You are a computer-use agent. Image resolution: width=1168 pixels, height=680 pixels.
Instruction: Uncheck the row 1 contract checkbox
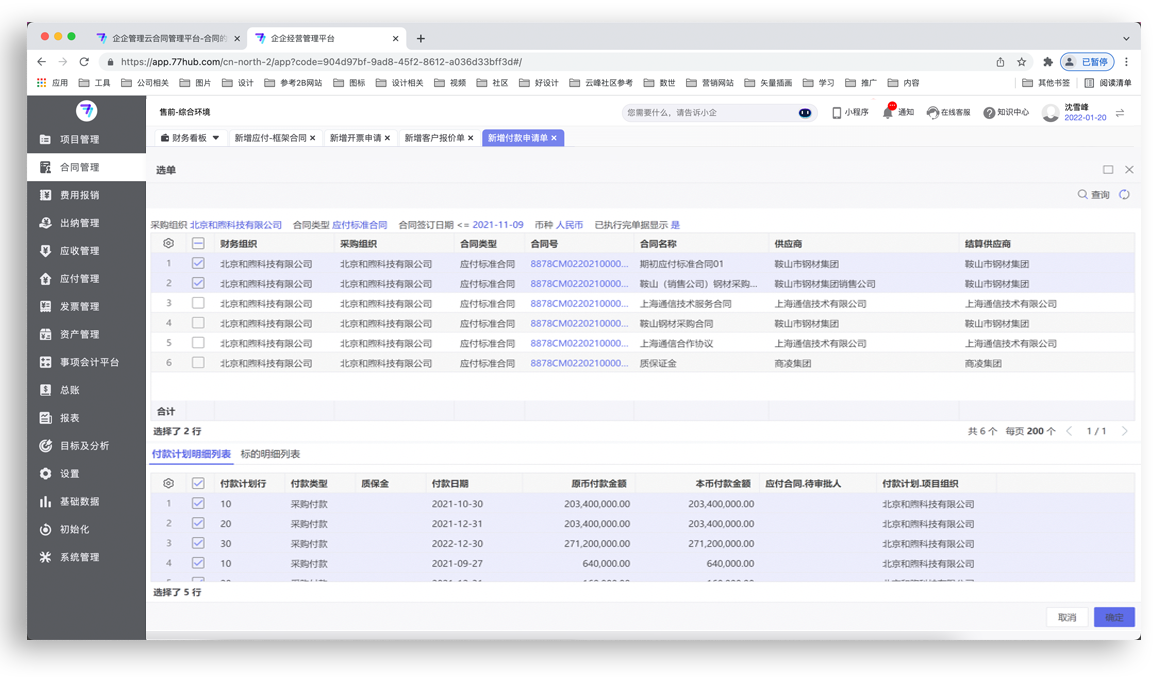198,264
